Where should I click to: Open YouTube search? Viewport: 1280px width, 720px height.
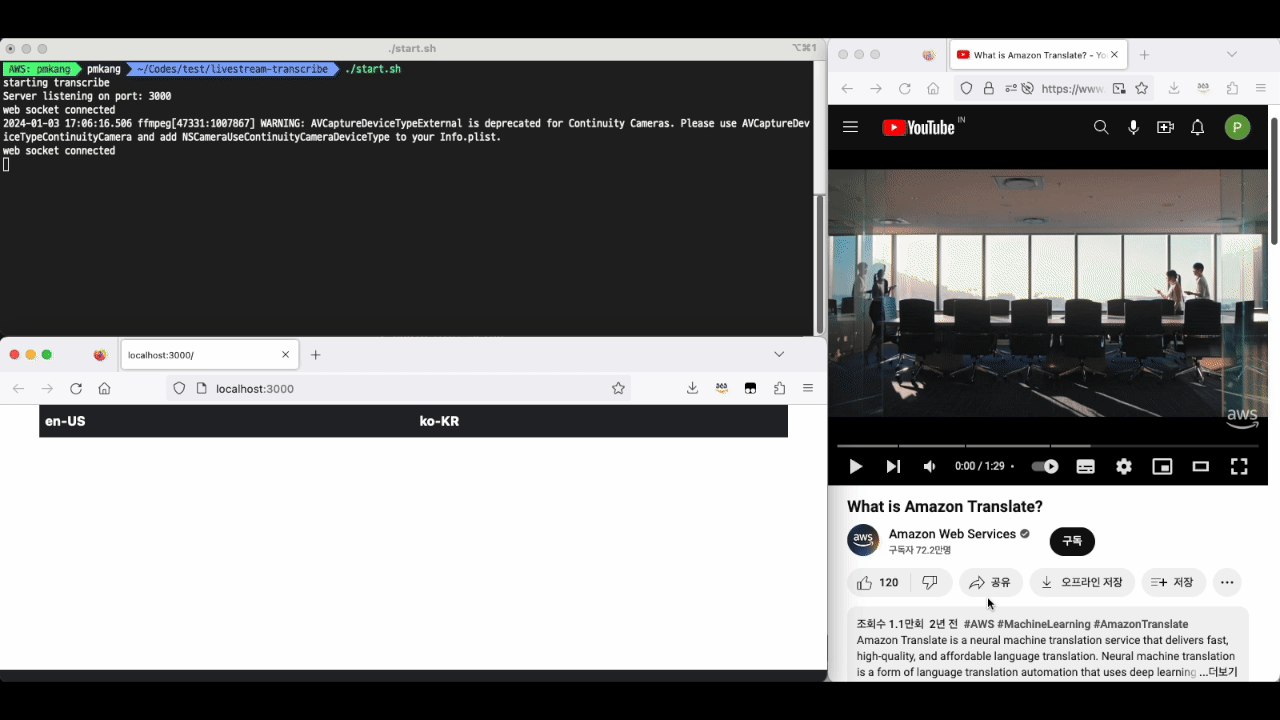(1101, 127)
